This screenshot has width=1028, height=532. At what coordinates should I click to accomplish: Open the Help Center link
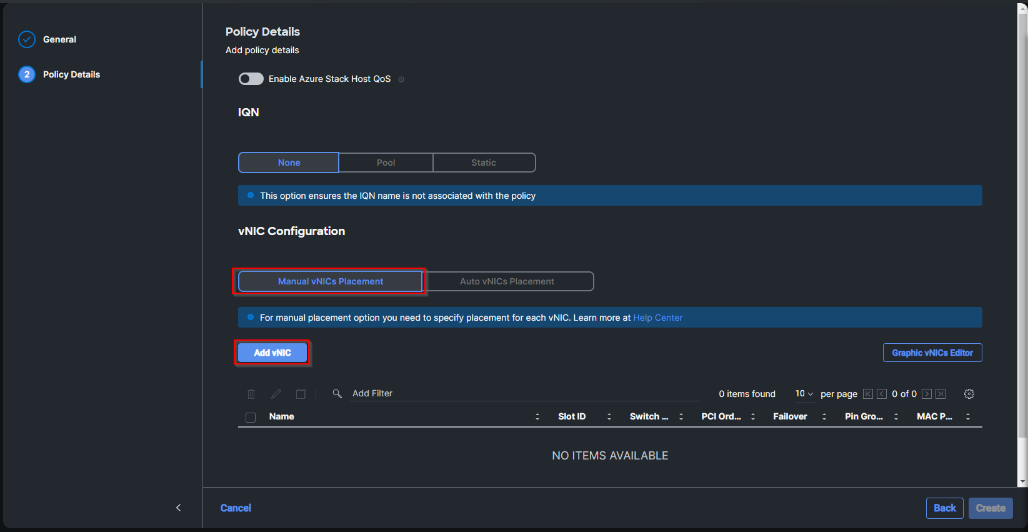pyautogui.click(x=658, y=318)
